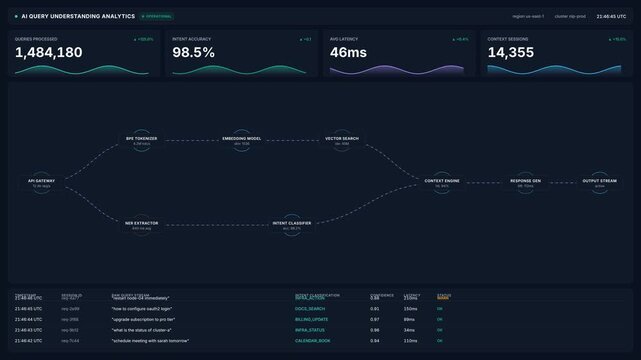This screenshot has height=360, width=641.
Task: Select the Embedding Model node
Action: pyautogui.click(x=242, y=141)
